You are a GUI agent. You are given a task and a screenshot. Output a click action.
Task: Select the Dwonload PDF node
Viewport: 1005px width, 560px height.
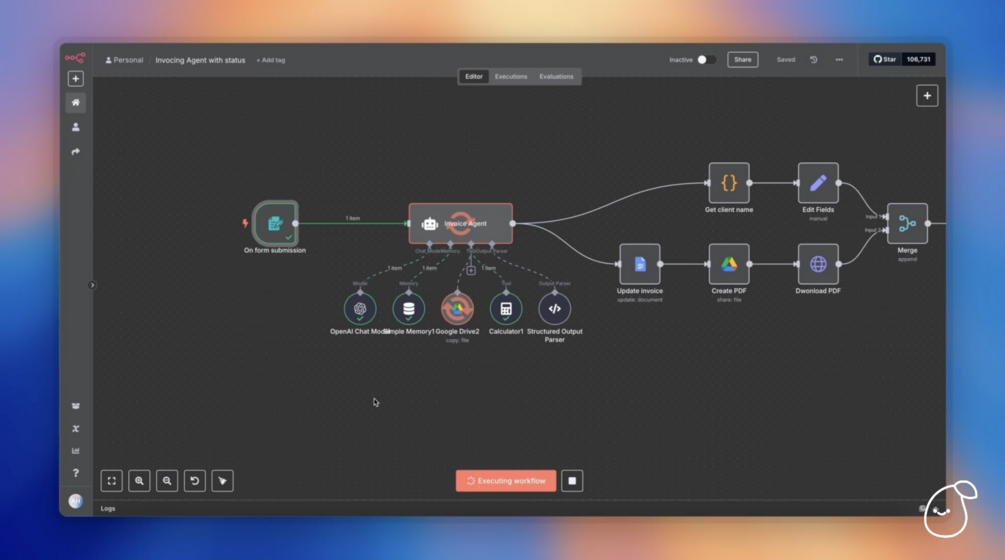point(818,264)
